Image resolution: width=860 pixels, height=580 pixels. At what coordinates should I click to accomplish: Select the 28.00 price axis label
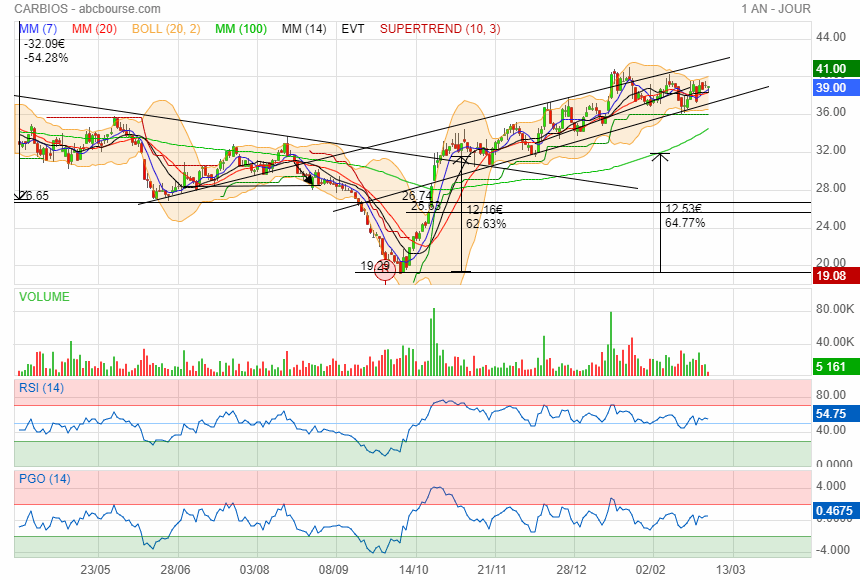pos(831,188)
